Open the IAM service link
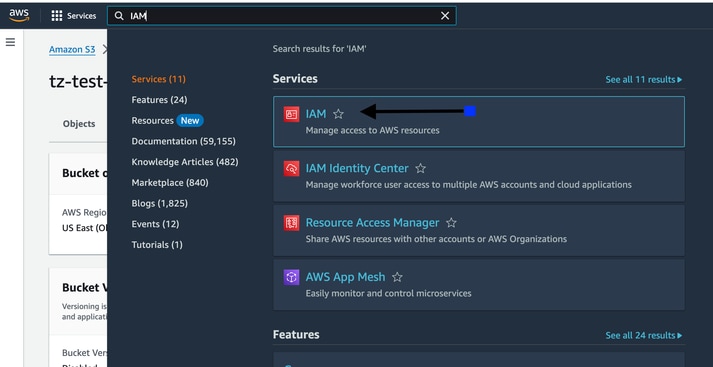This screenshot has width=713, height=367. pyautogui.click(x=316, y=114)
